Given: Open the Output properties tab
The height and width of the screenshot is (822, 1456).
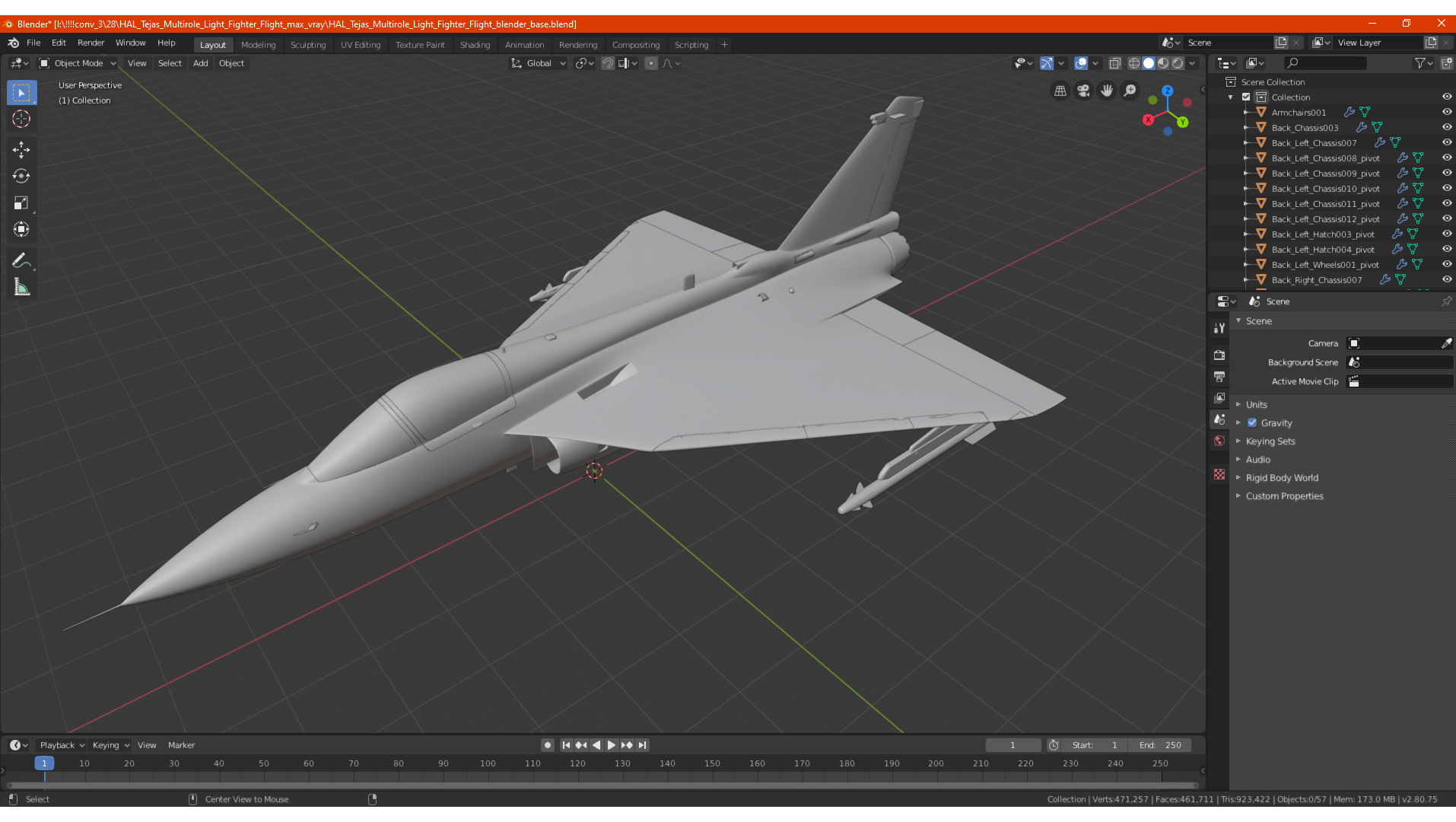Looking at the screenshot, I should [x=1219, y=377].
